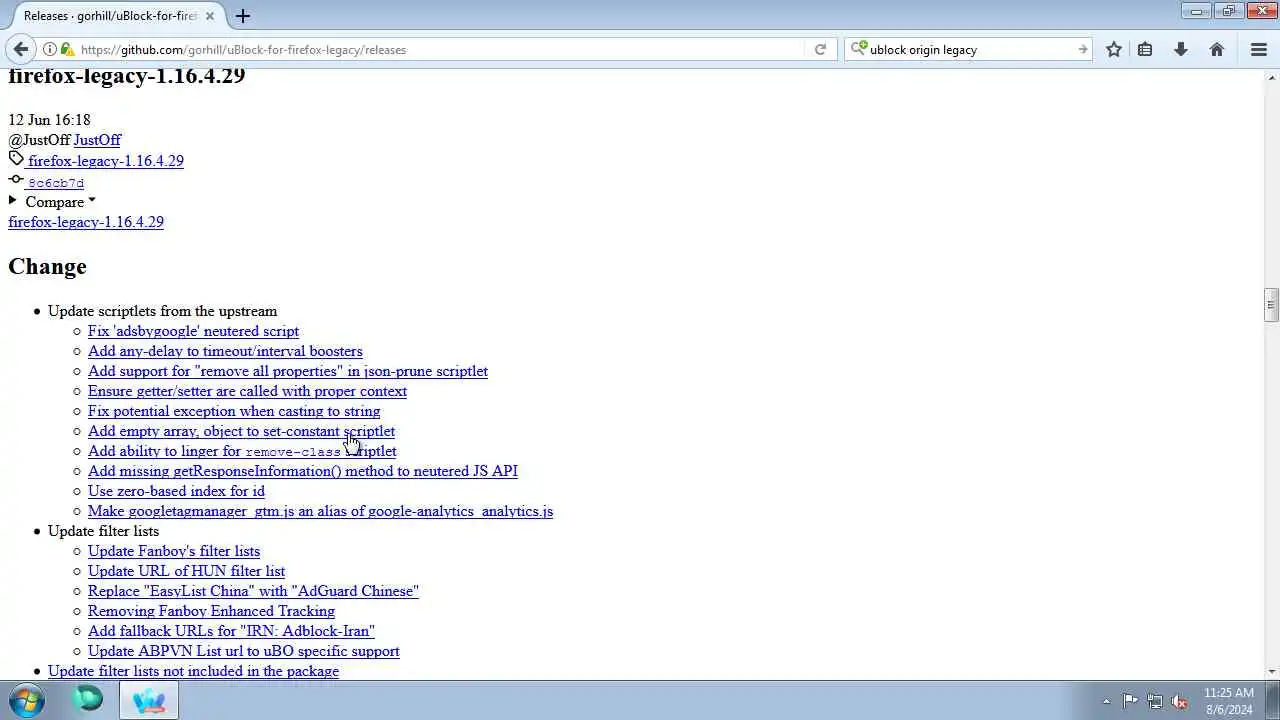The image size is (1280, 720).
Task: Open the taskbar clock and date
Action: (x=1229, y=701)
